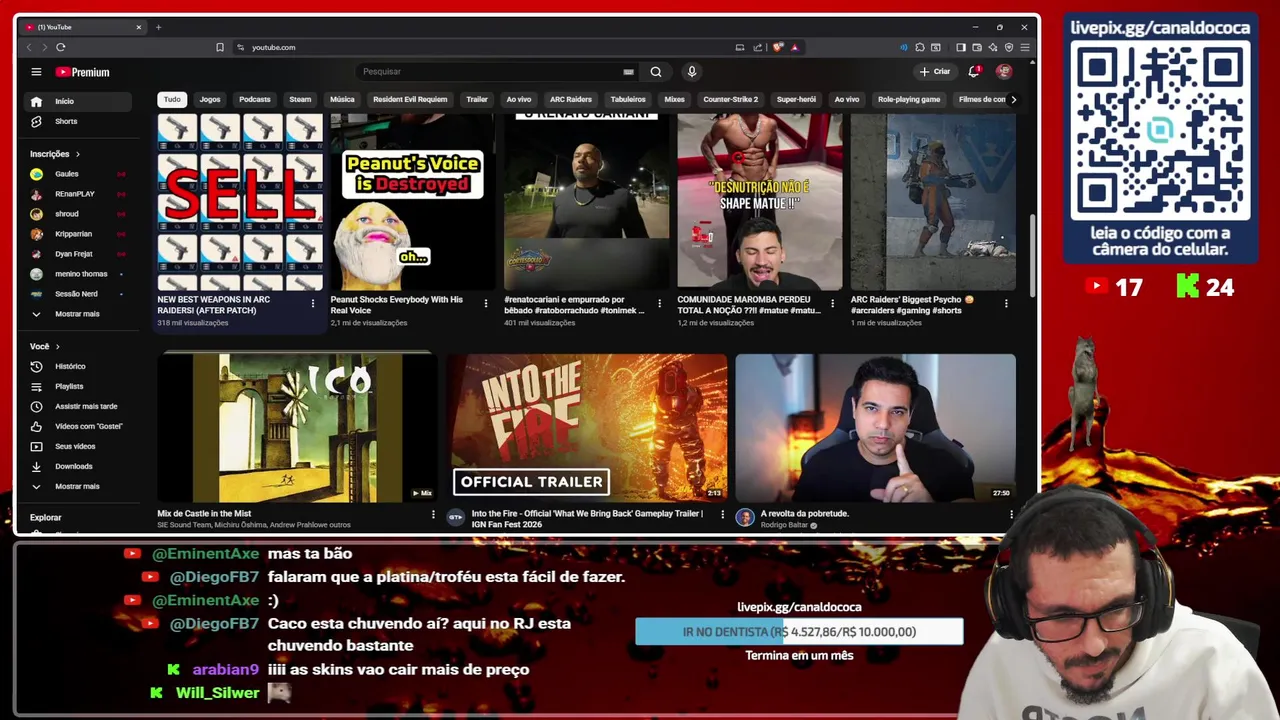Open options for Into the Fire trailer
This screenshot has height=720, width=1280.
(722, 514)
